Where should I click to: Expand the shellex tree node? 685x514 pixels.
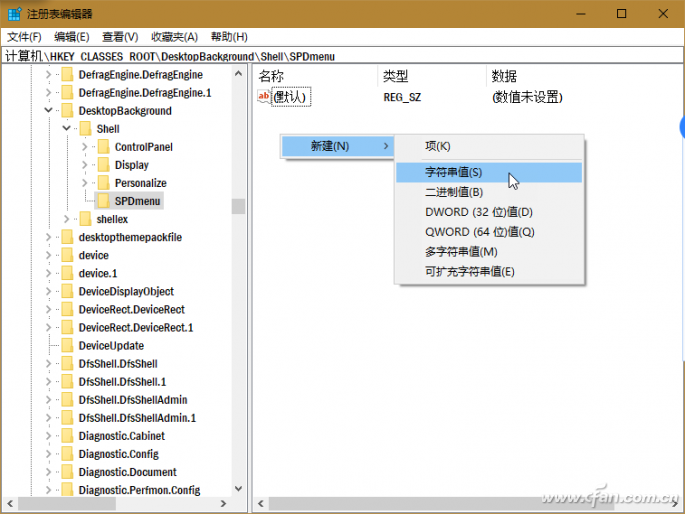[x=66, y=219]
